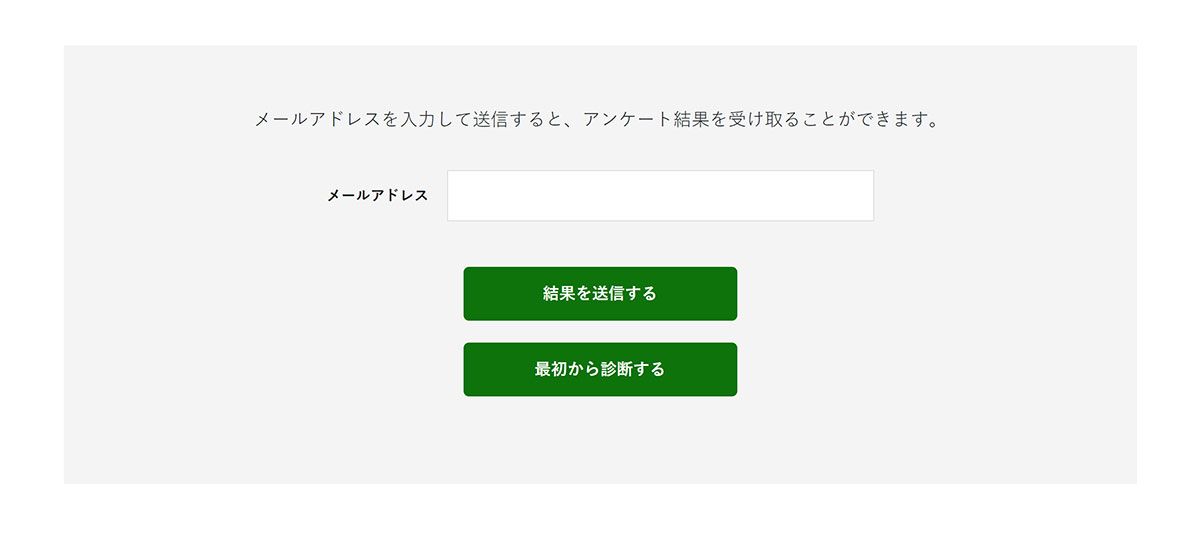Click the 最初から診断する button
The image size is (1200, 536).
pyautogui.click(x=600, y=369)
